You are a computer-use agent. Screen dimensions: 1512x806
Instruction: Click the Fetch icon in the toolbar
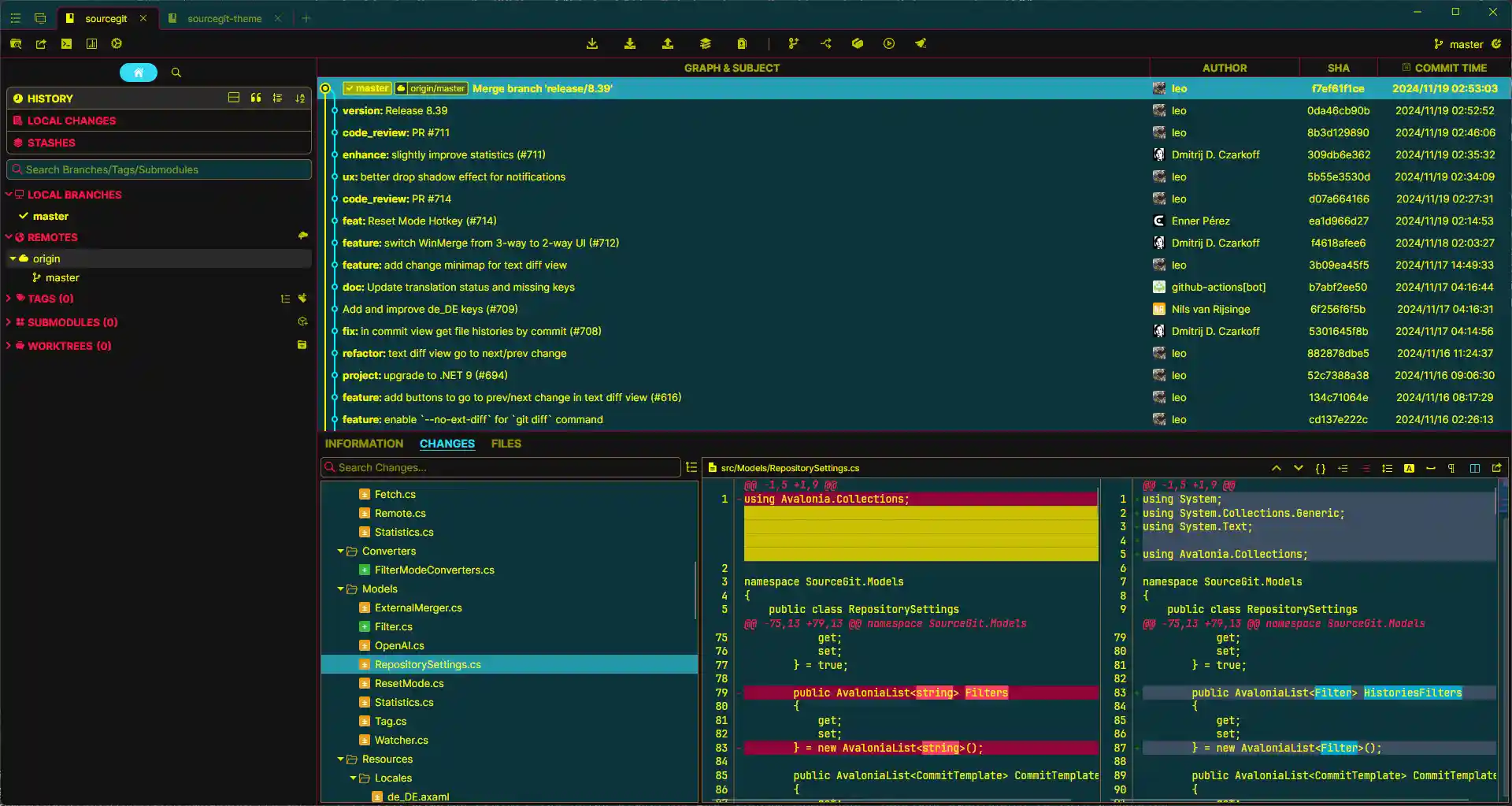(x=592, y=44)
